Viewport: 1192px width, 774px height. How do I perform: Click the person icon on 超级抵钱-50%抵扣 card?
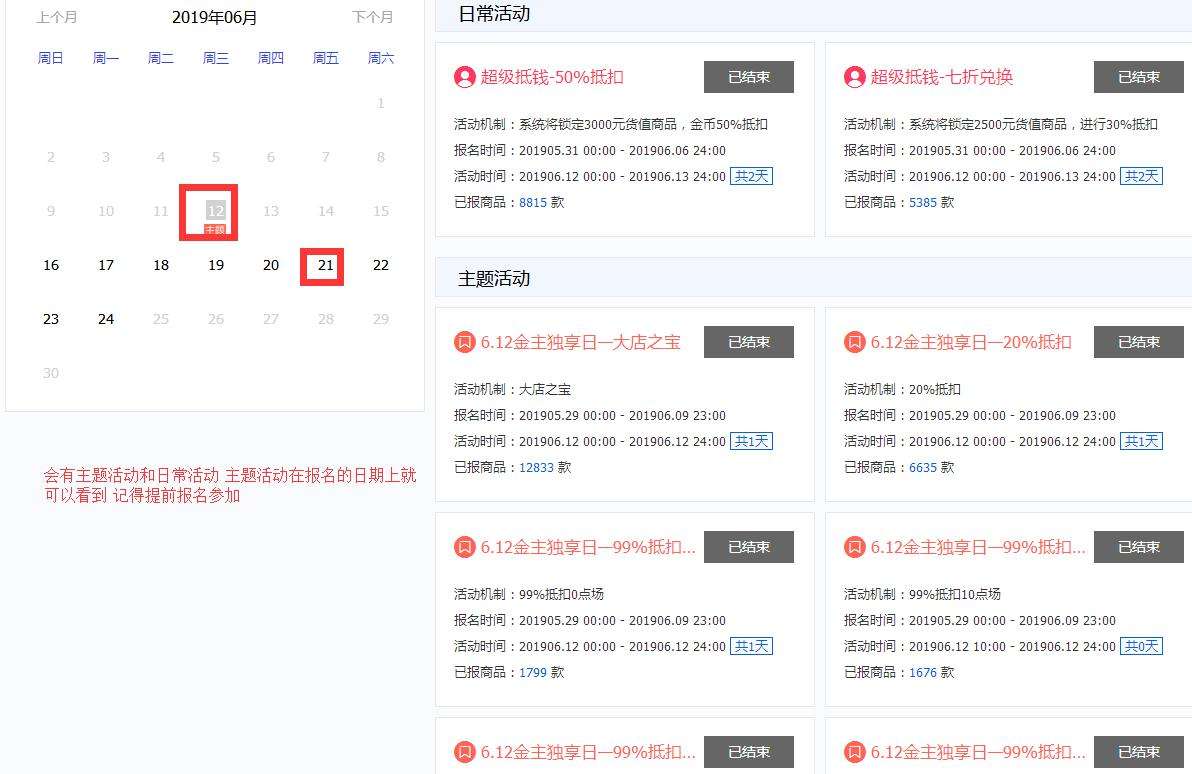(463, 77)
